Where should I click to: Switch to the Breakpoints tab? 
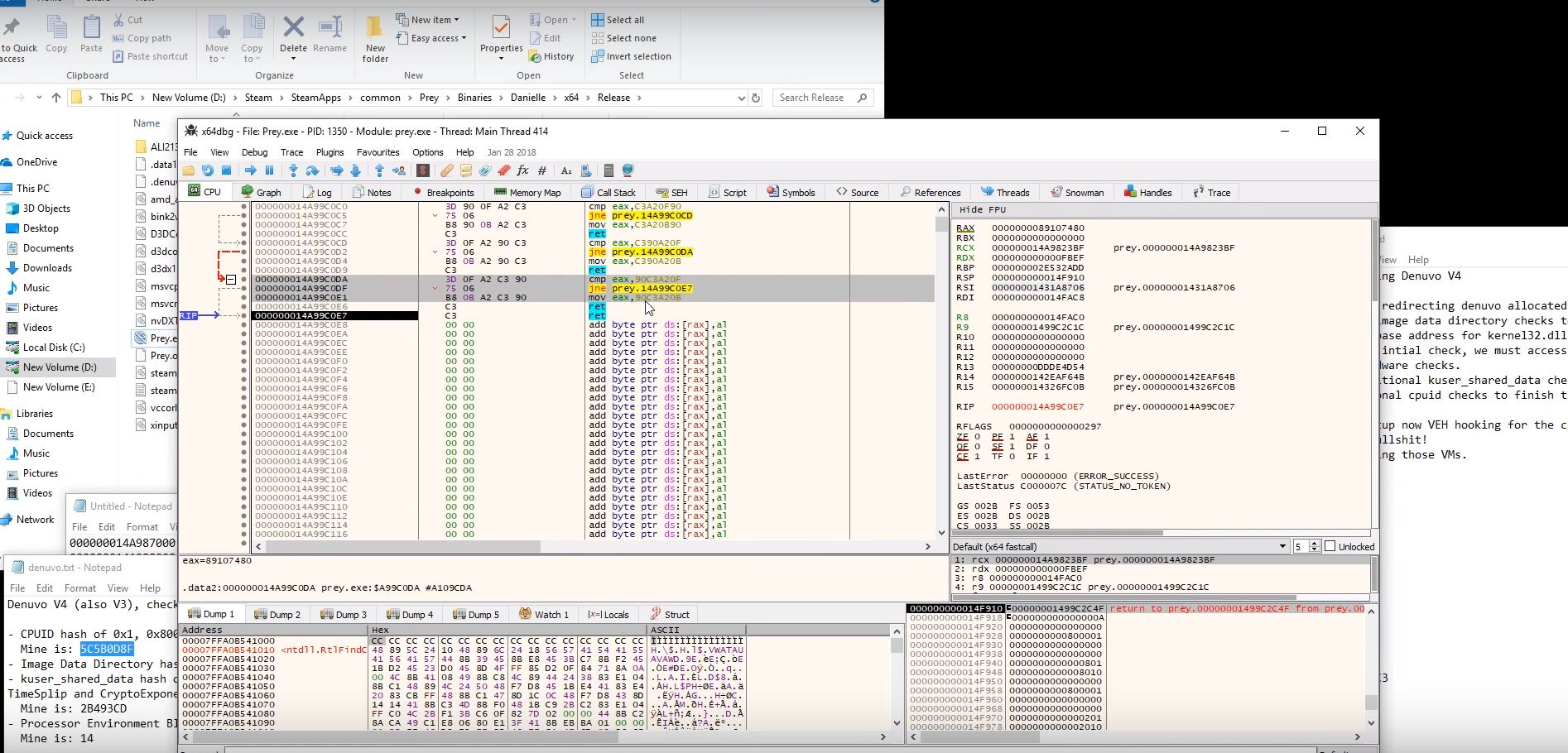tap(443, 192)
